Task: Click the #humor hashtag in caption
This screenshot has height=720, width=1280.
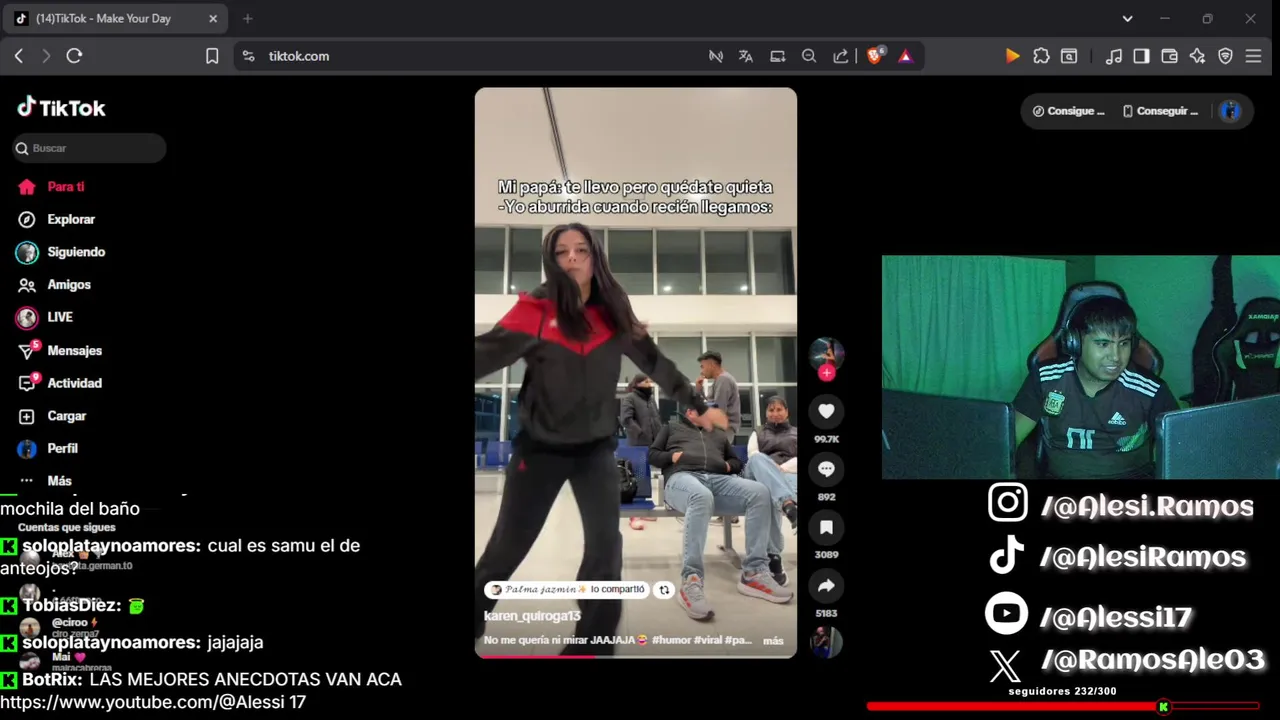Action: [671, 640]
